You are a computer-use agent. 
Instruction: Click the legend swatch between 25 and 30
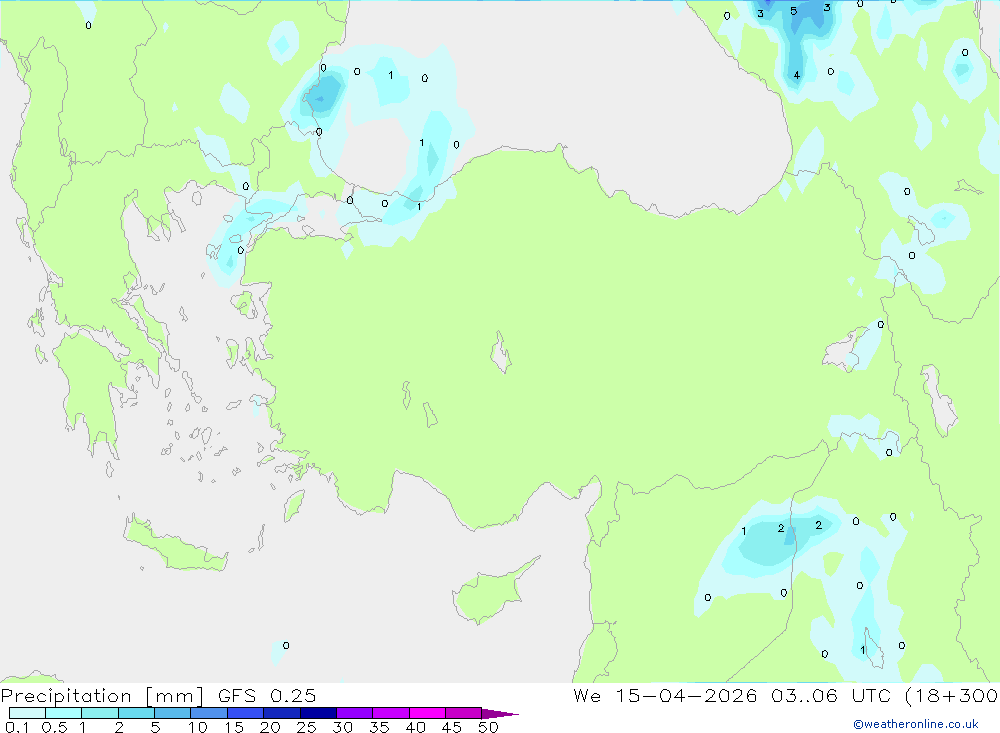pos(318,713)
